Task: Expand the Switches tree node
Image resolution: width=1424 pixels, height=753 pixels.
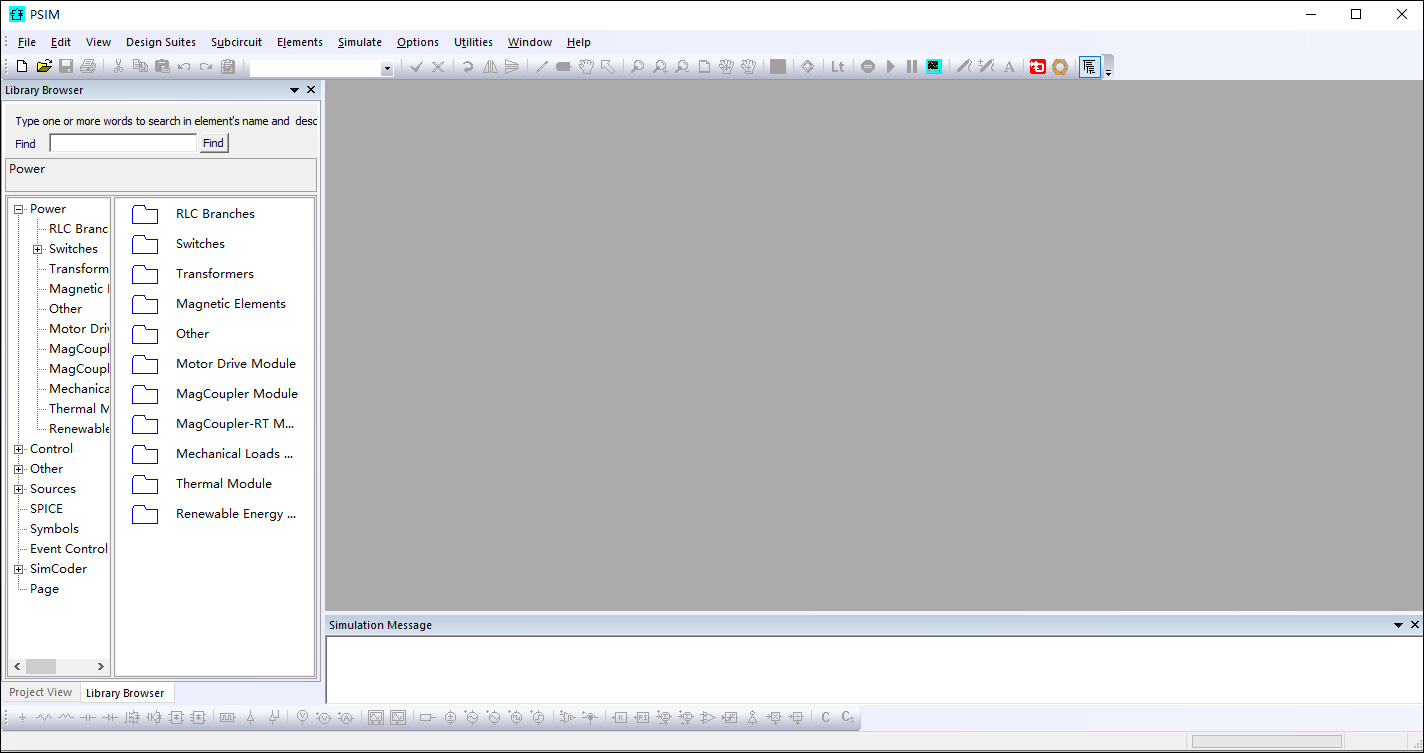Action: 37,249
